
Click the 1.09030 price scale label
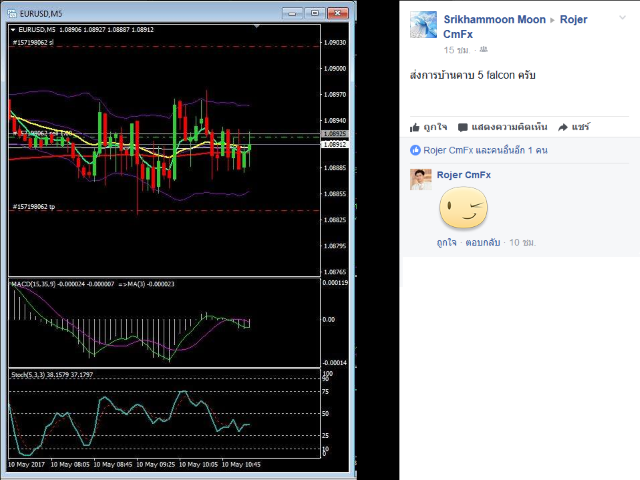click(335, 42)
